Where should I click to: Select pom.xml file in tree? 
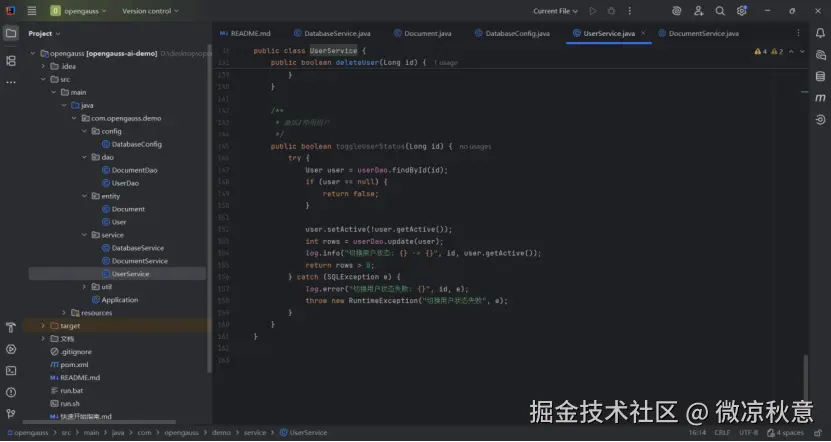pyautogui.click(x=69, y=365)
